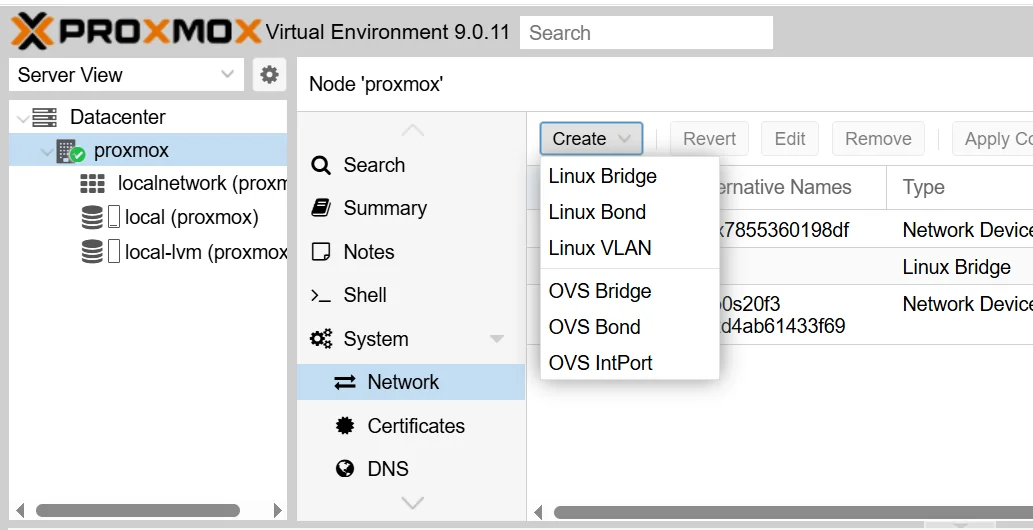The width and height of the screenshot is (1033, 530).
Task: Click the Remove button
Action: click(878, 139)
